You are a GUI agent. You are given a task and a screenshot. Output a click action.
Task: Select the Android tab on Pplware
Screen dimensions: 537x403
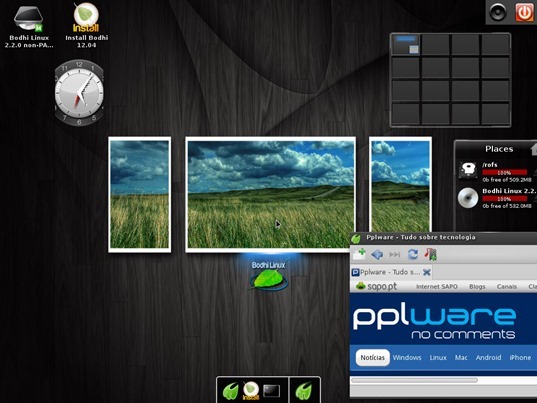pyautogui.click(x=488, y=357)
